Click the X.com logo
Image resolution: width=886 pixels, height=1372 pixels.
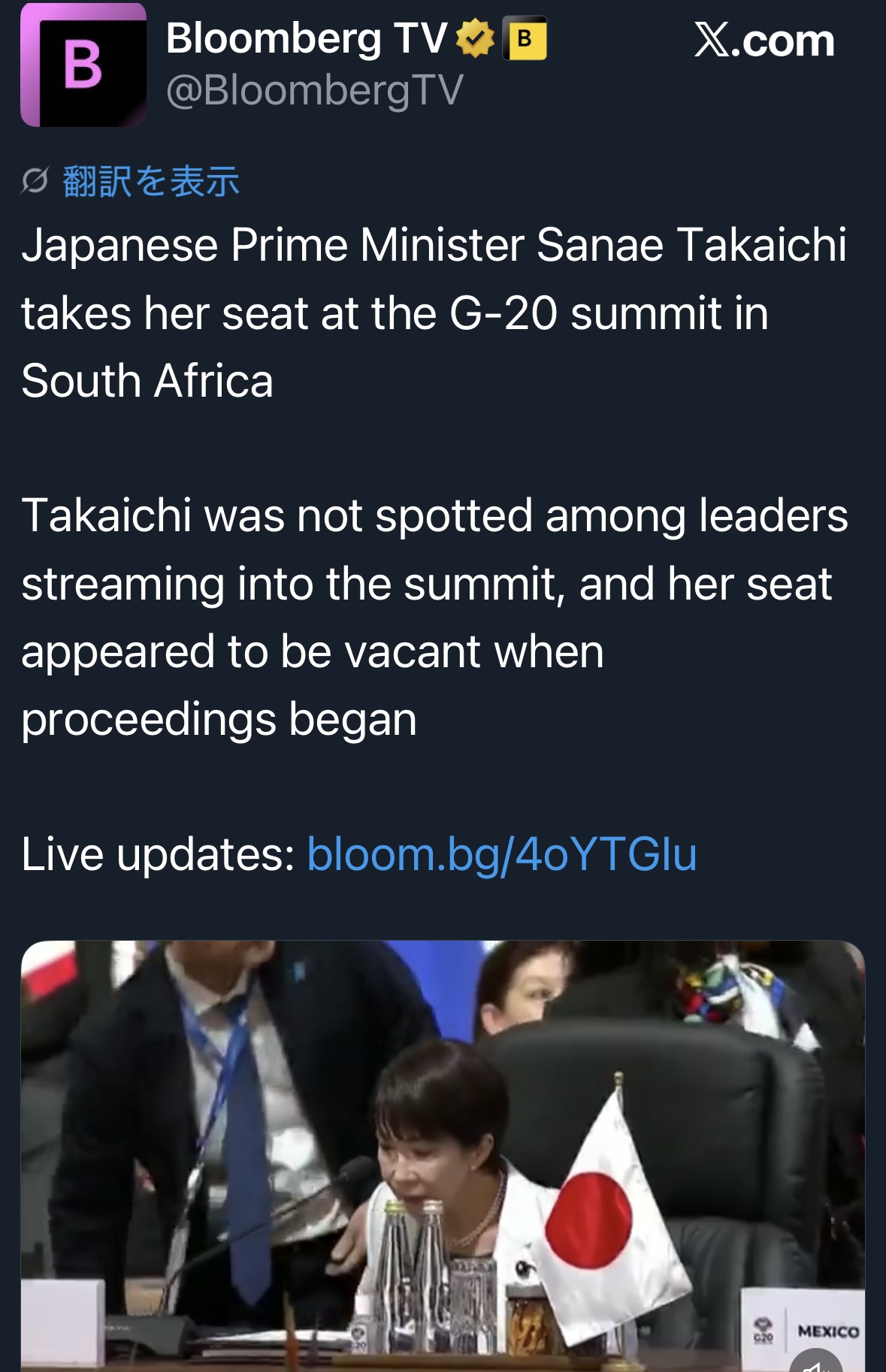[x=764, y=41]
